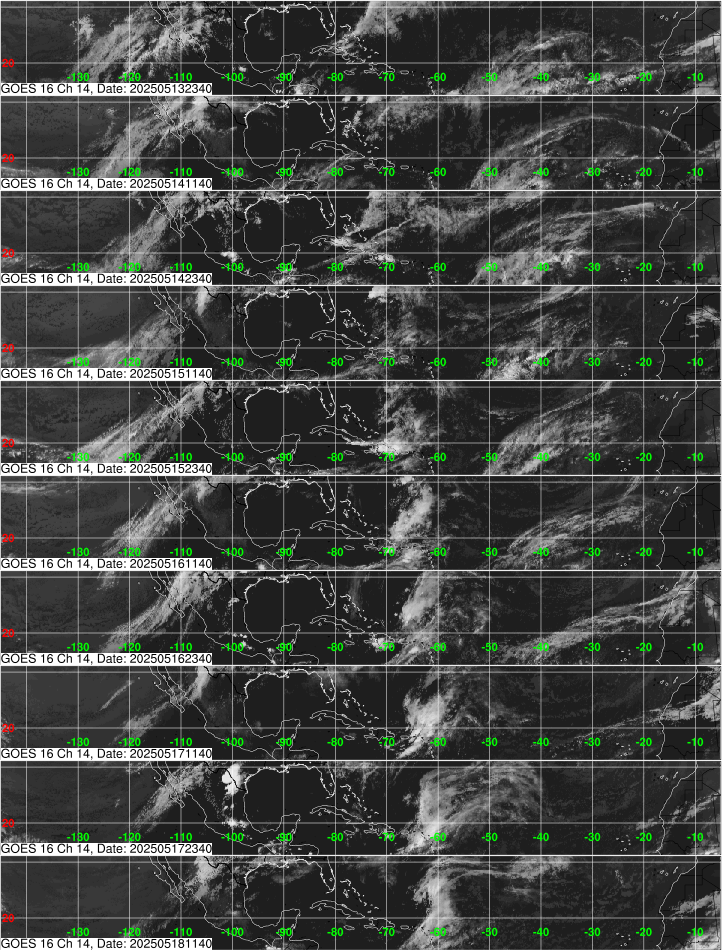Screen dimensions: 722x950
Task: Click the -10 longitude label in the 202505132340 panel
Action: [695, 78]
